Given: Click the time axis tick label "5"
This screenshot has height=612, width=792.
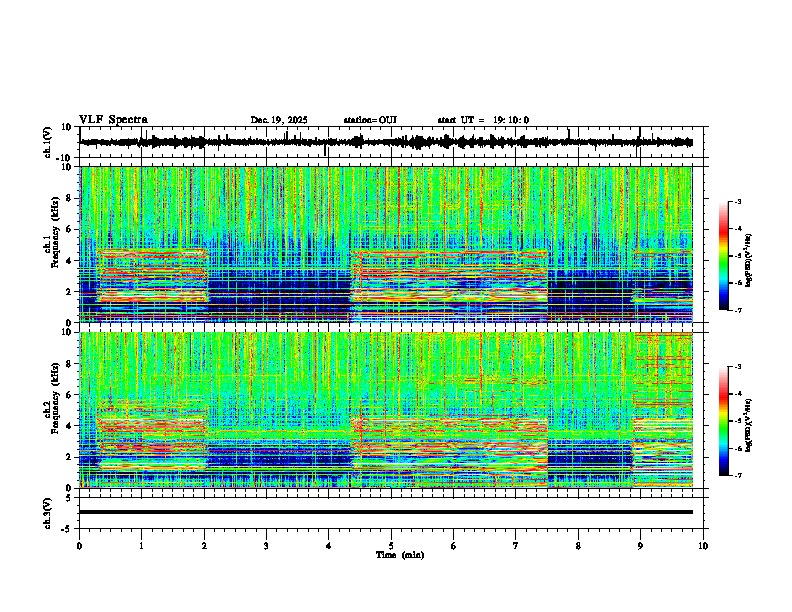Looking at the screenshot, I should 391,546.
